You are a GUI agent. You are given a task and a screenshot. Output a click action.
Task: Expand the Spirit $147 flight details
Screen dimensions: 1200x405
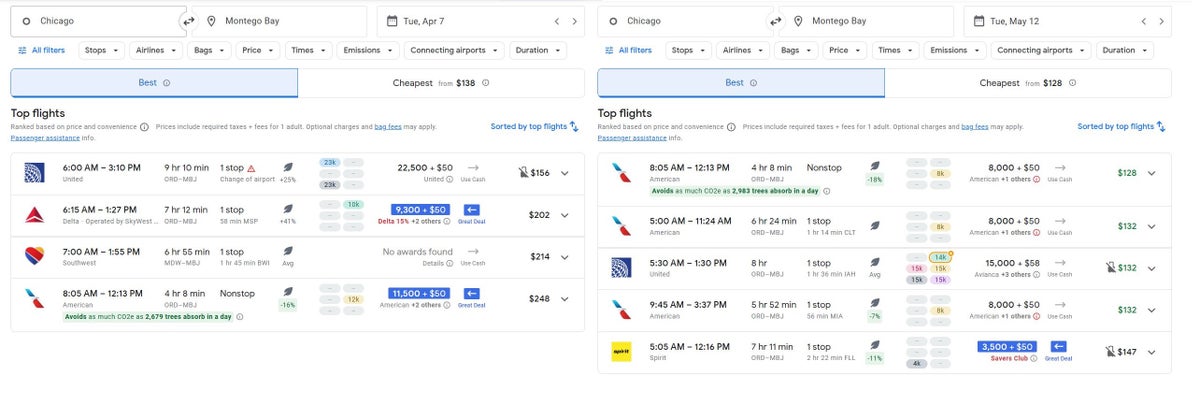1152,352
